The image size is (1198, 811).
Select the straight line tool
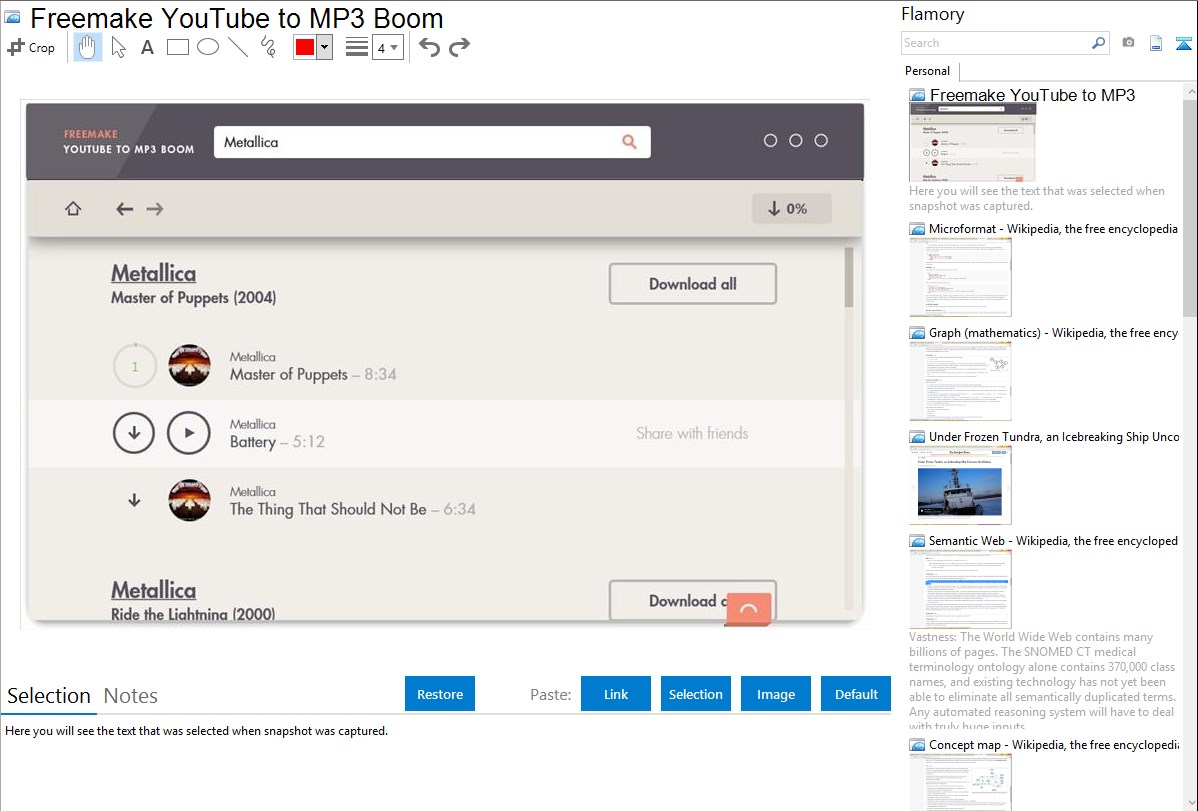click(x=238, y=47)
